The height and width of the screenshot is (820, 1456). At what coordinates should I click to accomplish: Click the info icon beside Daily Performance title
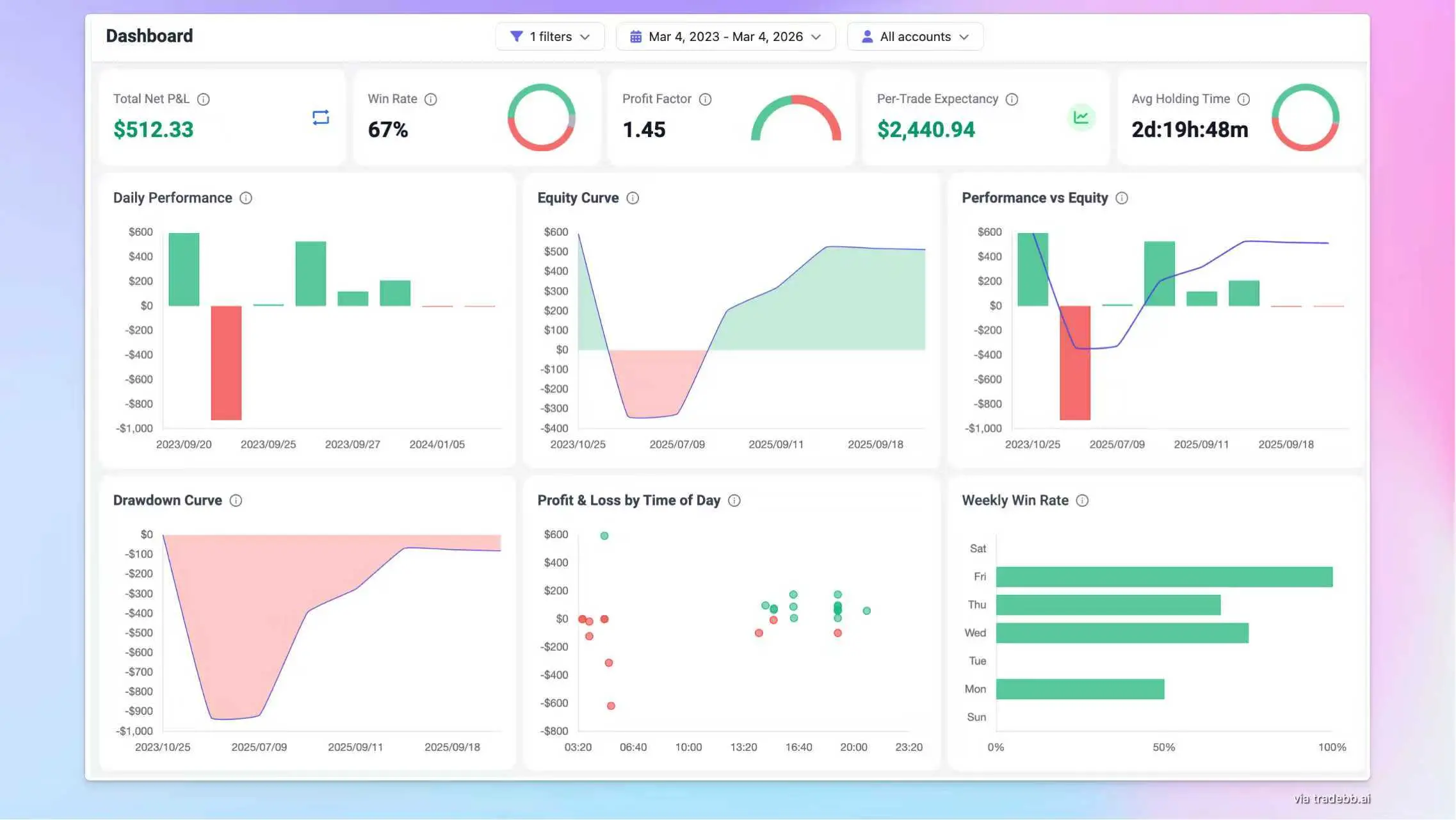247,198
